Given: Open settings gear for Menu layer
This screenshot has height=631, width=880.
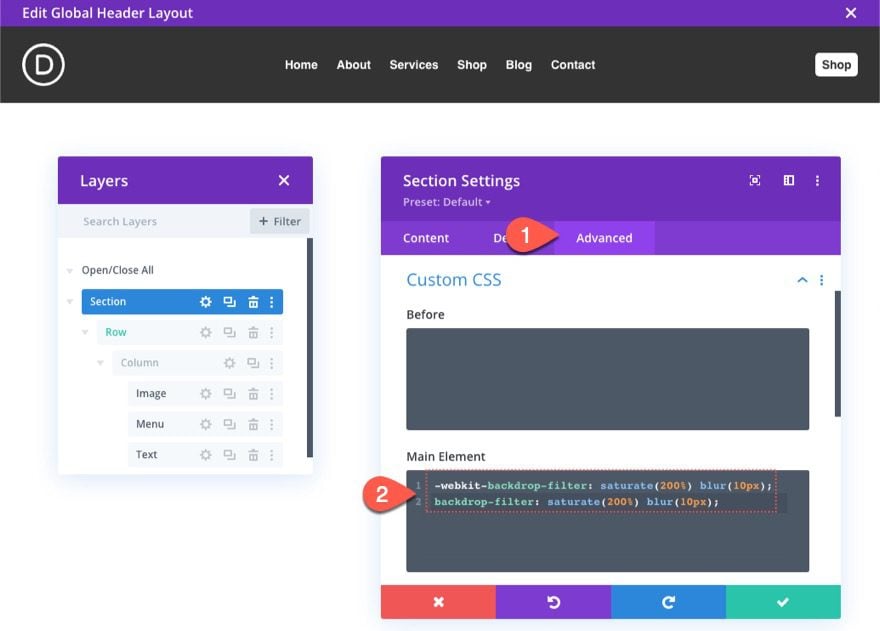Looking at the screenshot, I should point(206,424).
